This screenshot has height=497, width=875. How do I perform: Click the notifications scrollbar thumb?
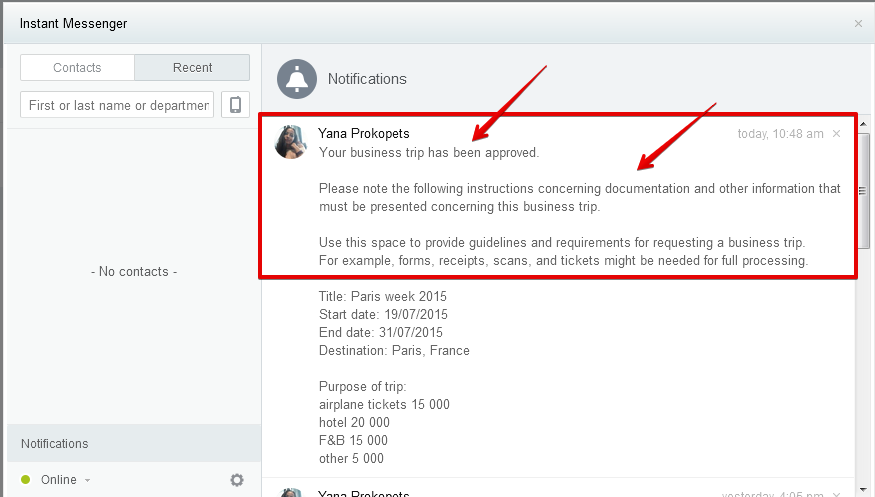tap(863, 190)
